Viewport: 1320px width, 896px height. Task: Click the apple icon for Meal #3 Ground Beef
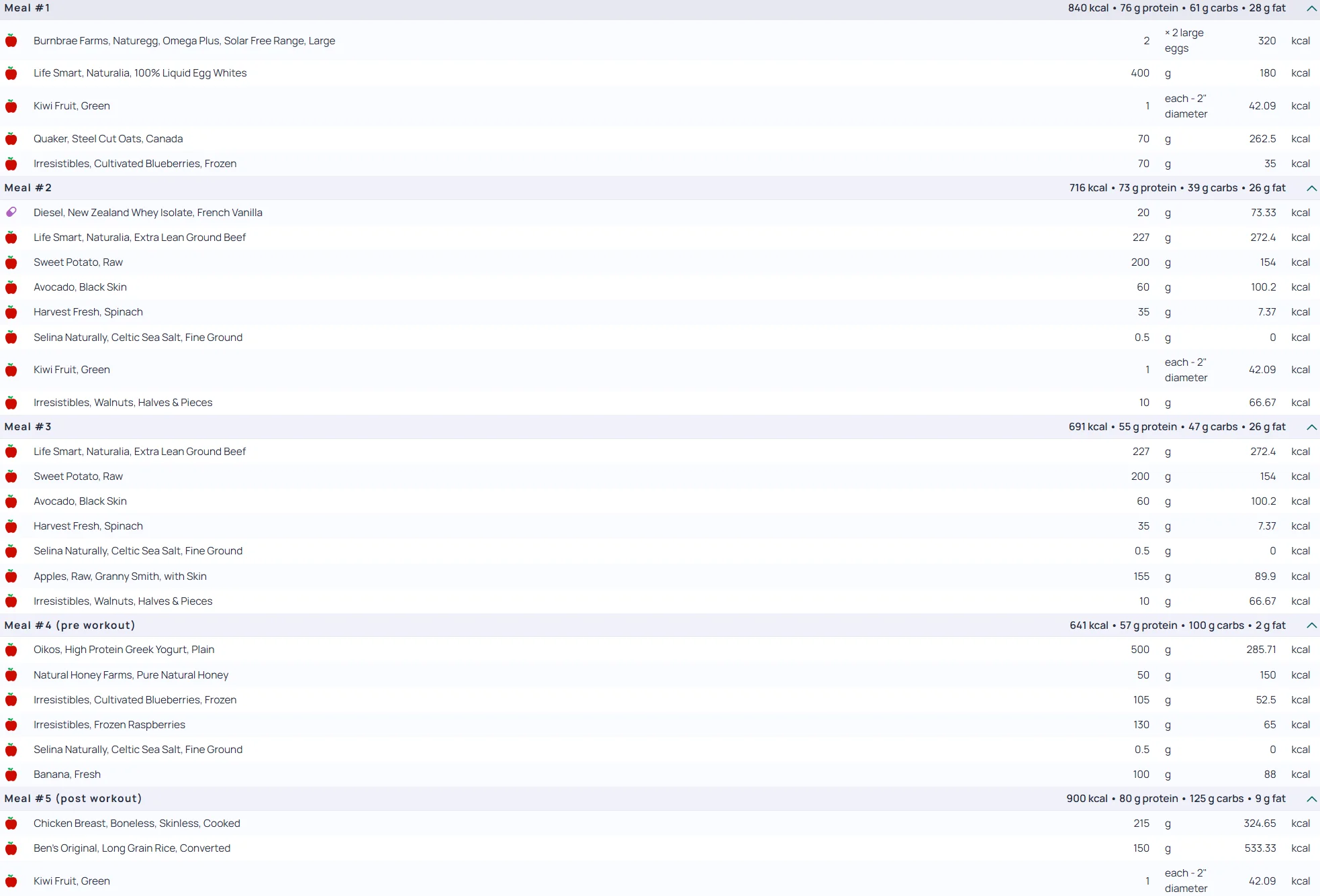click(x=11, y=452)
